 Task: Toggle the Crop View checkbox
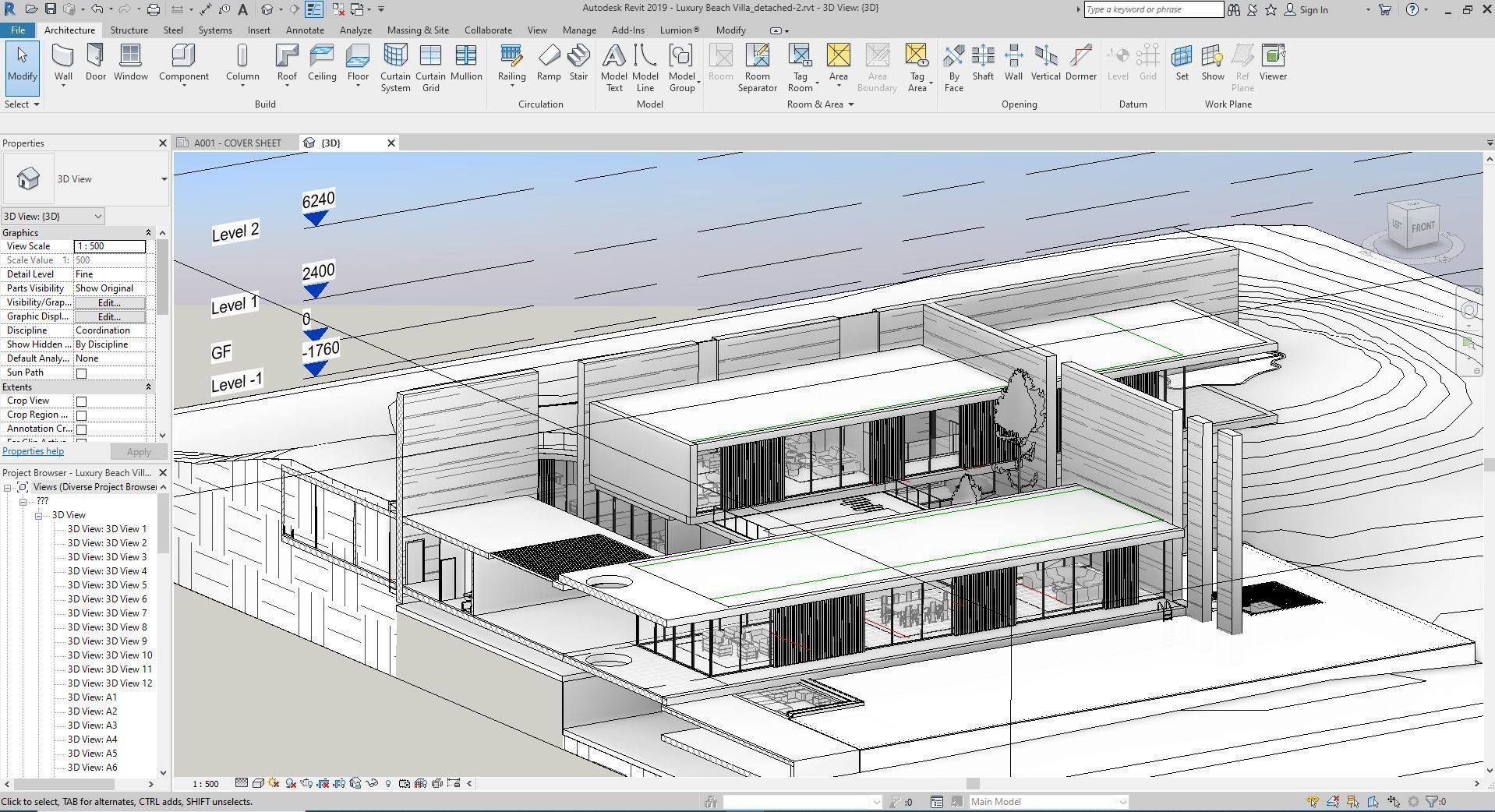pyautogui.click(x=81, y=401)
